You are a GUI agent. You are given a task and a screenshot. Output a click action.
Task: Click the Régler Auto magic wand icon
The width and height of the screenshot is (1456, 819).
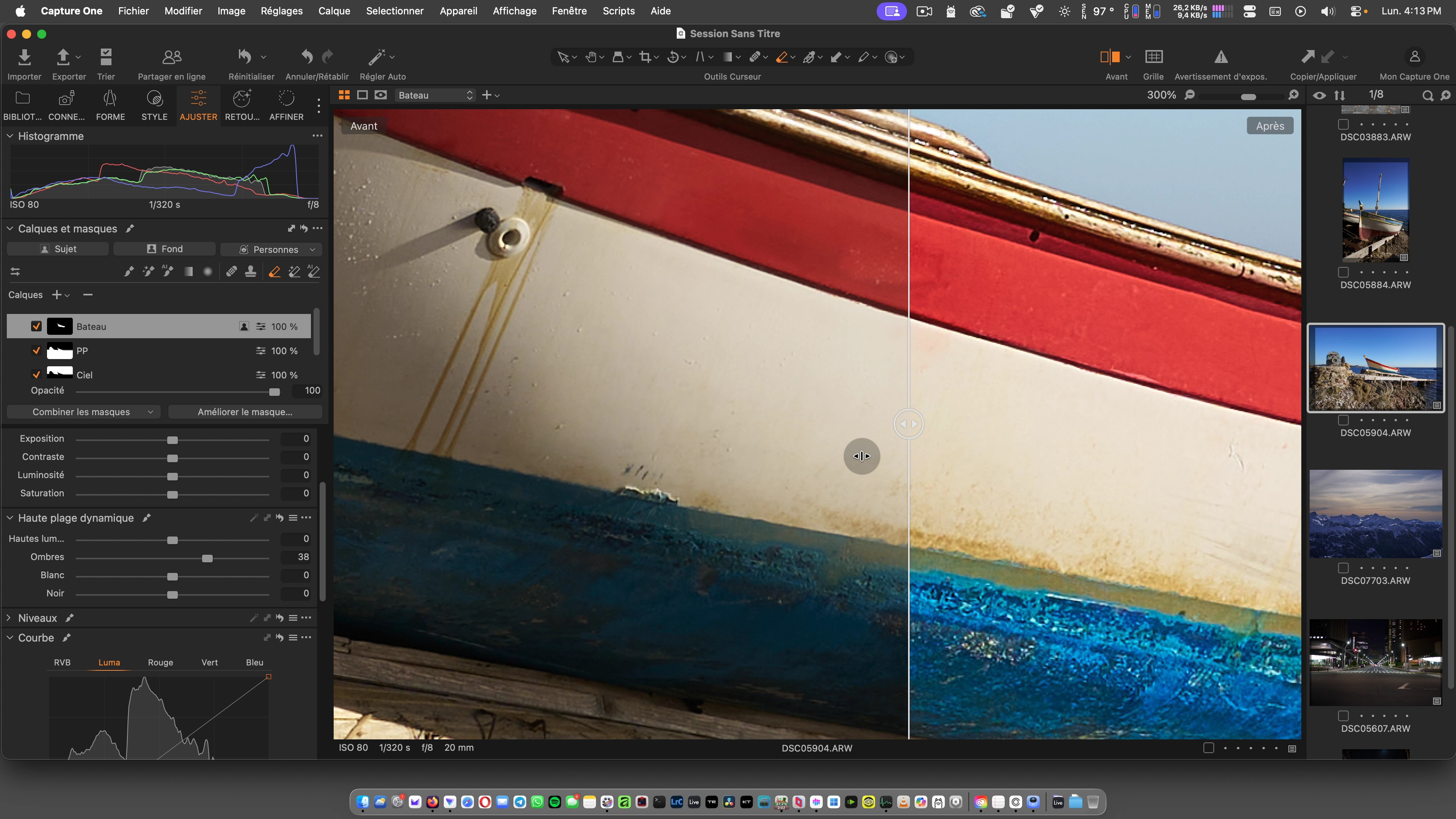(377, 57)
